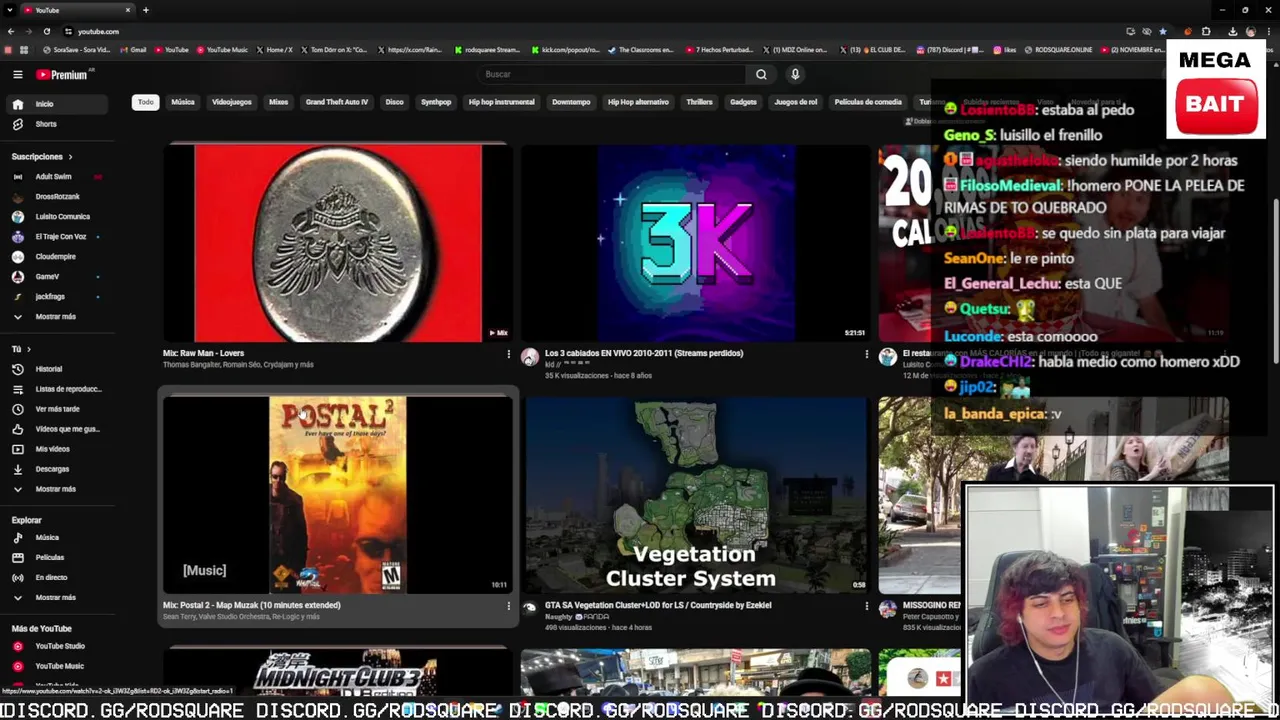Open Descargas in the sidebar
Viewport: 1280px width, 720px height.
coord(58,469)
